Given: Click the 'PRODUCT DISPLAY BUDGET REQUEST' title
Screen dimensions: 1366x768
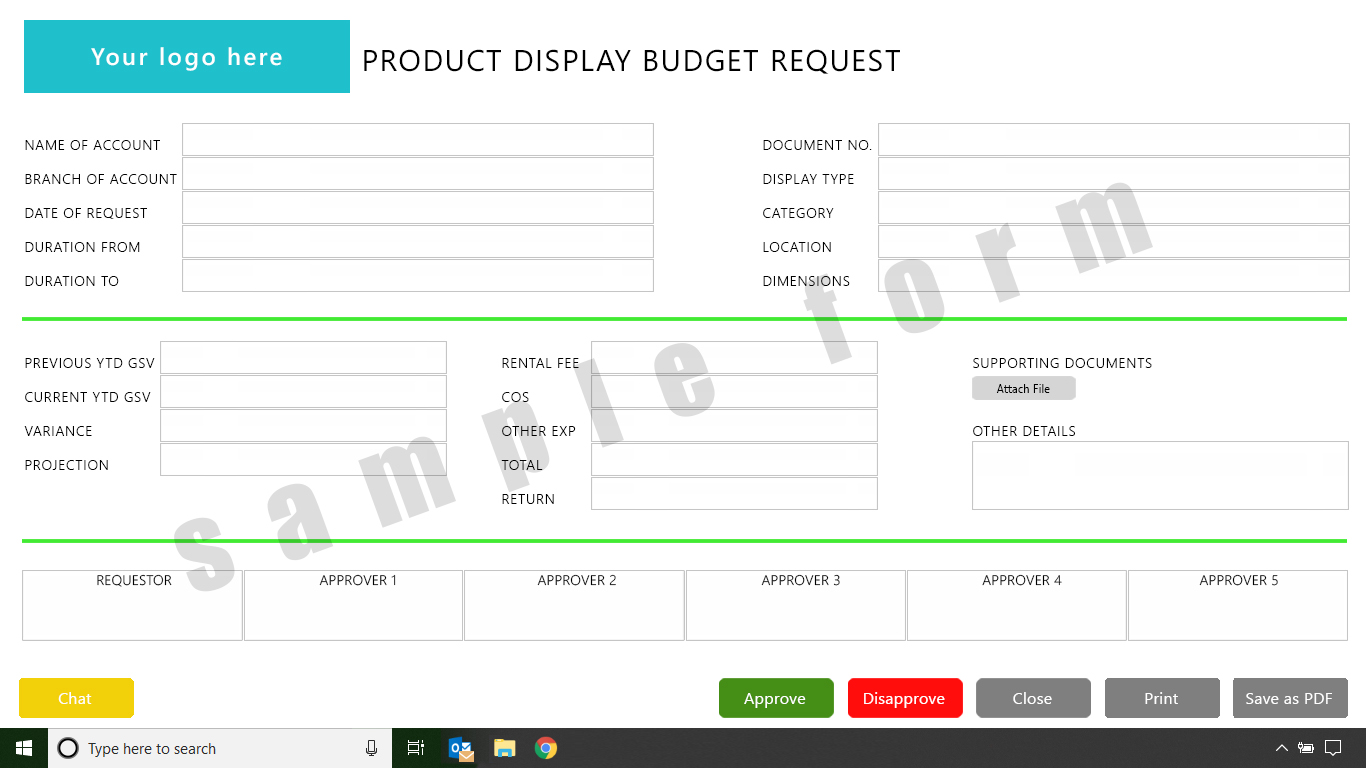Looking at the screenshot, I should click(631, 61).
